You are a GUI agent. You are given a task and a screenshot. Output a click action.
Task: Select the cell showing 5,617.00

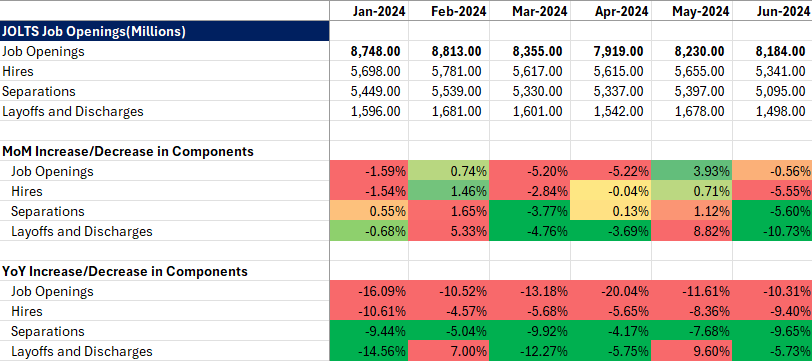(x=530, y=71)
